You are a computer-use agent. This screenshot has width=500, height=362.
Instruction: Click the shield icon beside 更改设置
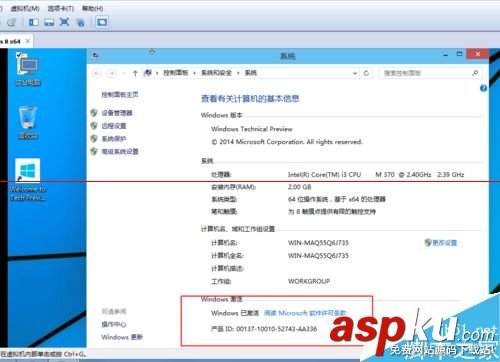tap(428, 243)
